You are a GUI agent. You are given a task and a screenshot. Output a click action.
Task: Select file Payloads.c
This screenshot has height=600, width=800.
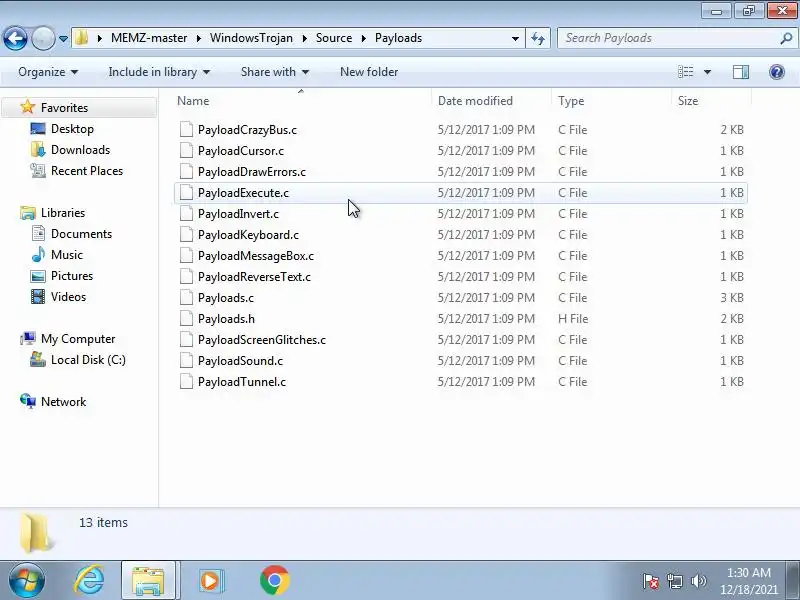click(x=461, y=297)
